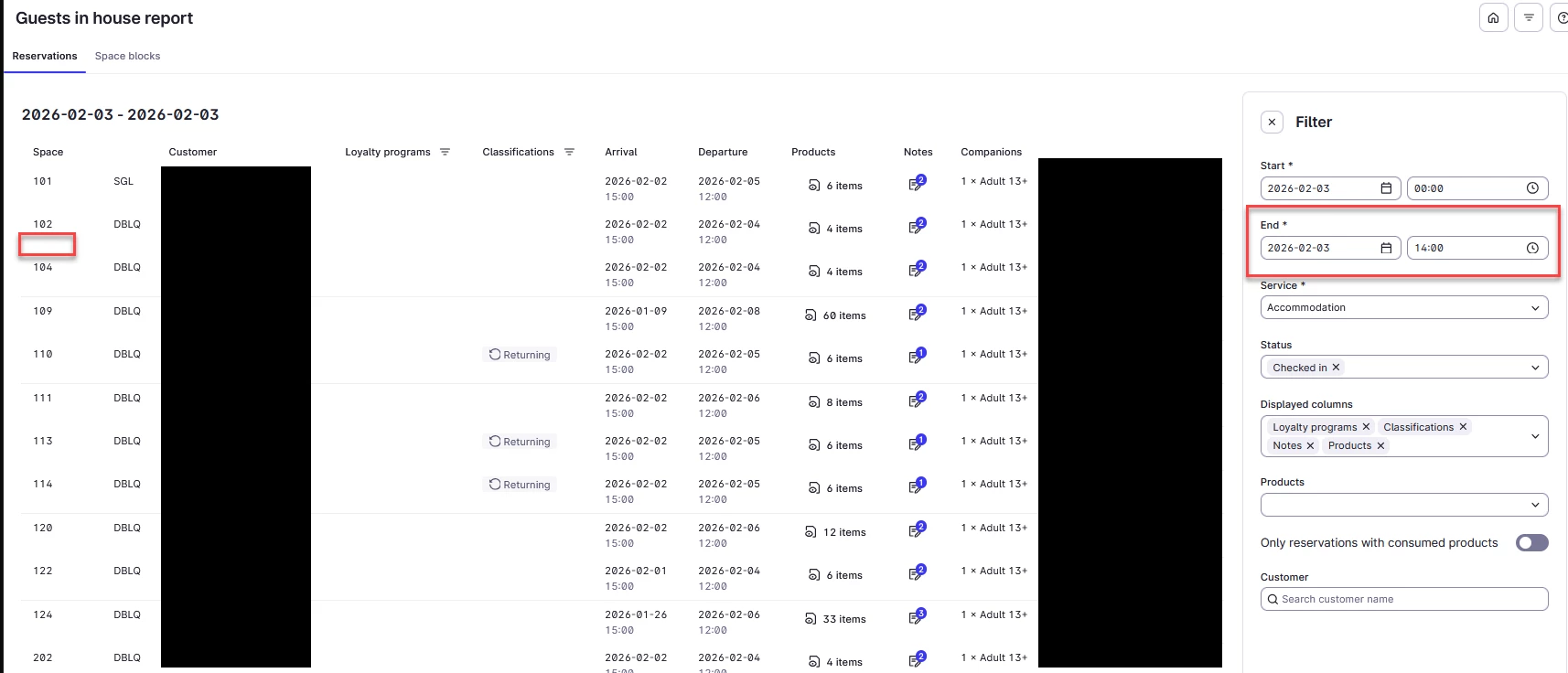The height and width of the screenshot is (673, 1568).
Task: Click products icon showing 33 items
Action: click(810, 619)
